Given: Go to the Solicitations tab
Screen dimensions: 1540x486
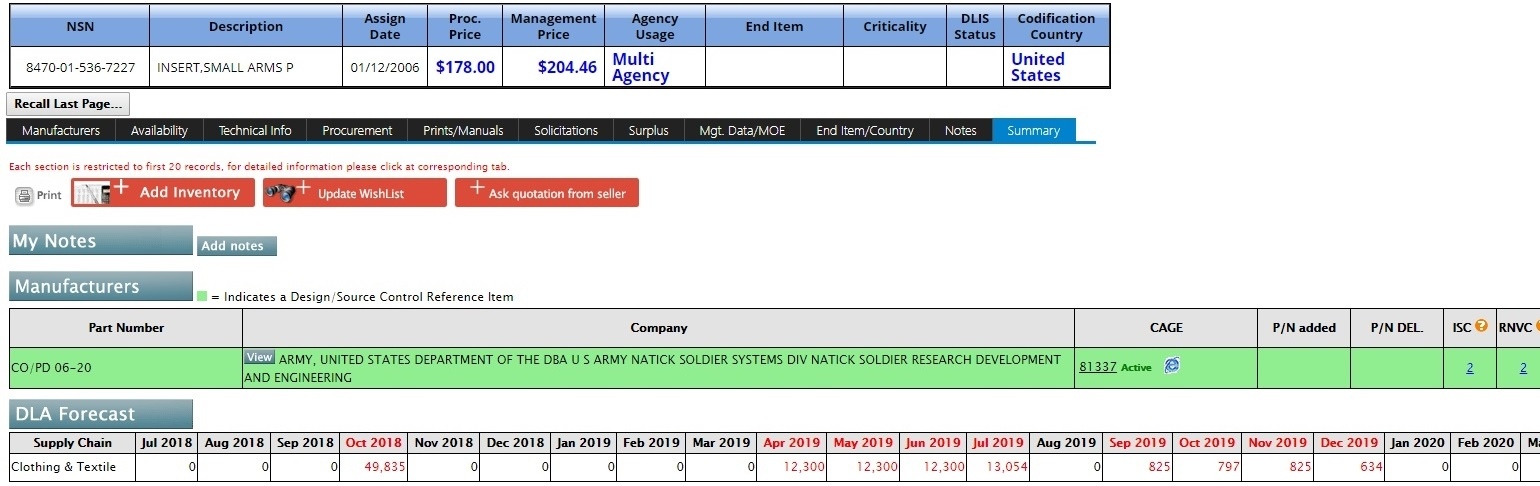Looking at the screenshot, I should tap(565, 131).
